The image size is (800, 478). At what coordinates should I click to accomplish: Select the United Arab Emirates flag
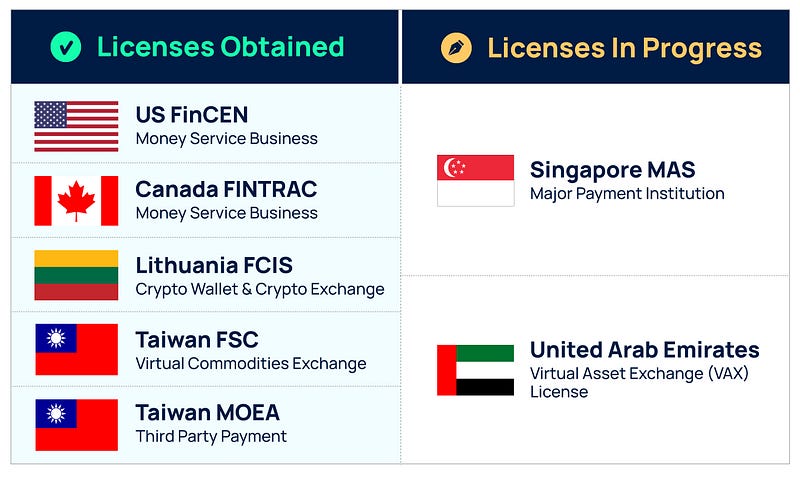click(x=476, y=370)
